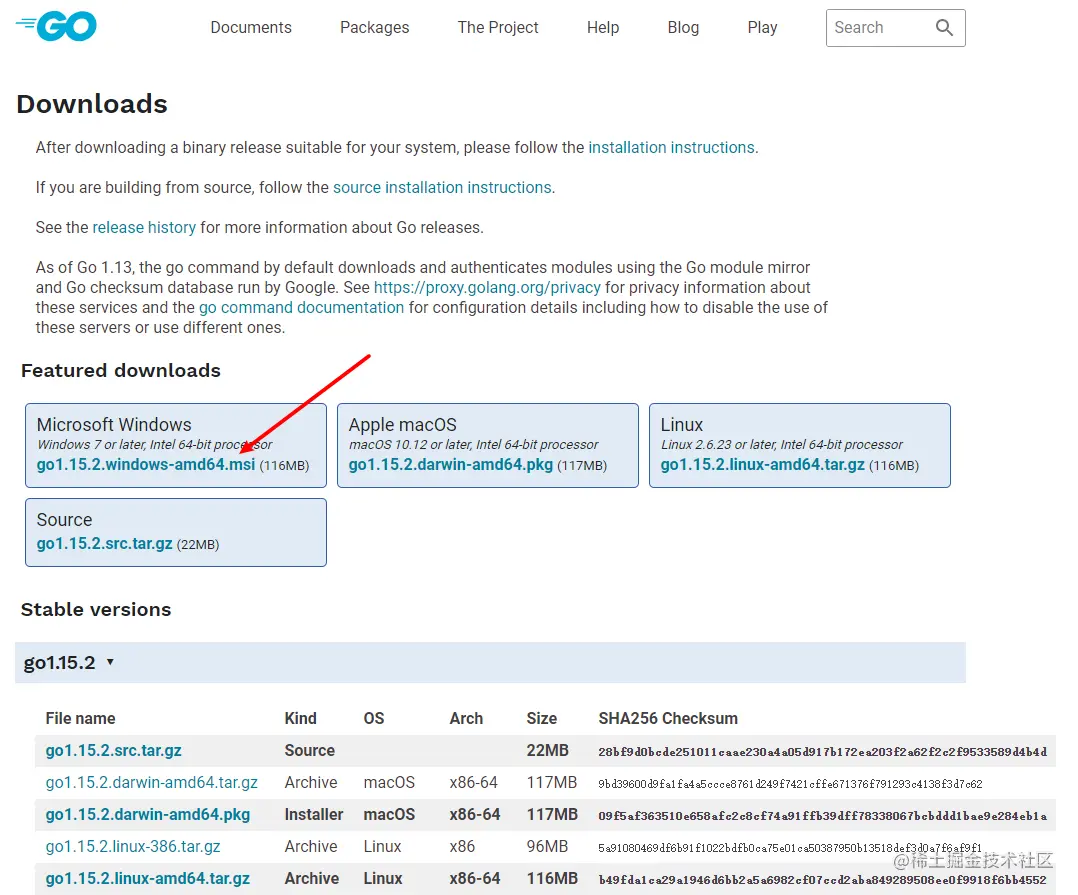The image size is (1078, 895).
Task: Click Source kind cell in src row
Action: click(x=309, y=751)
